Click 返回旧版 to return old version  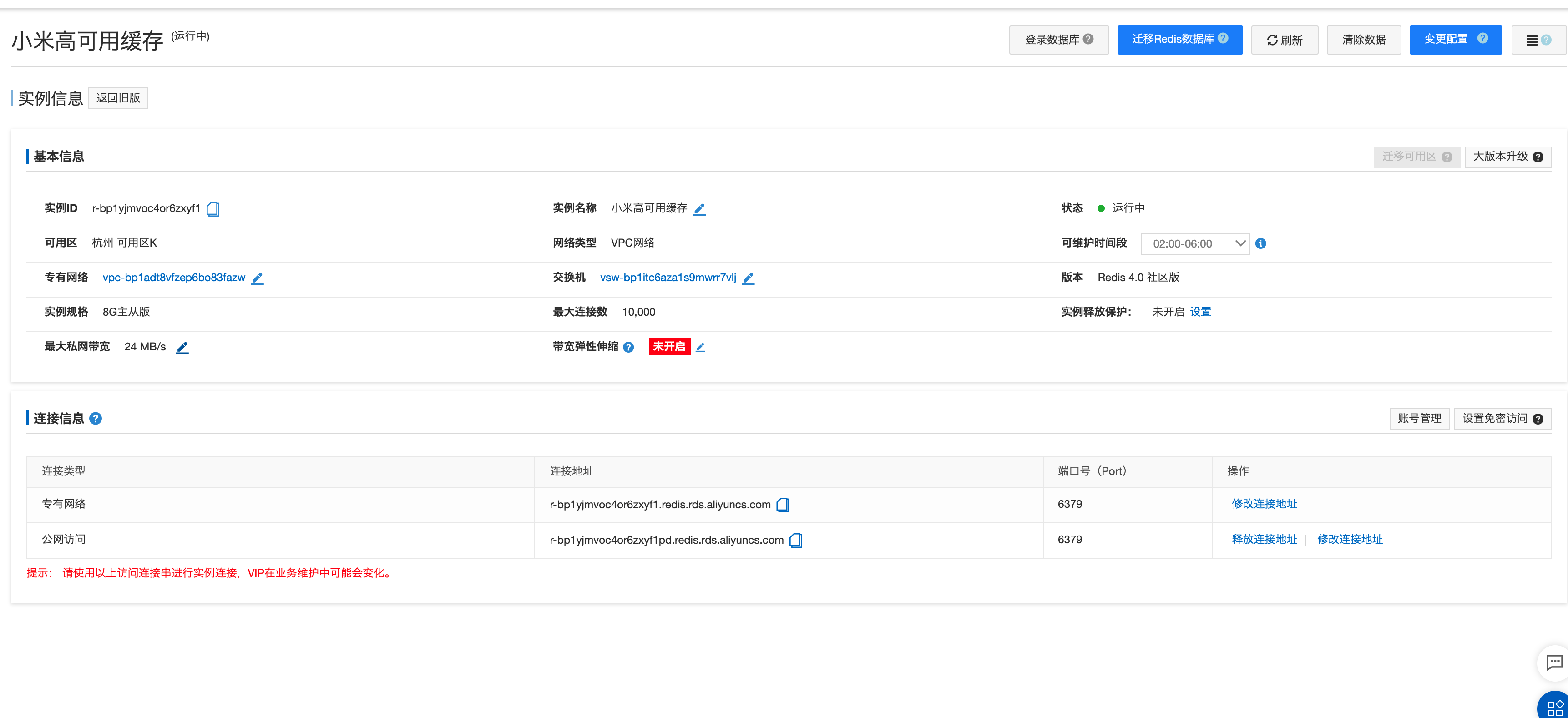[118, 98]
